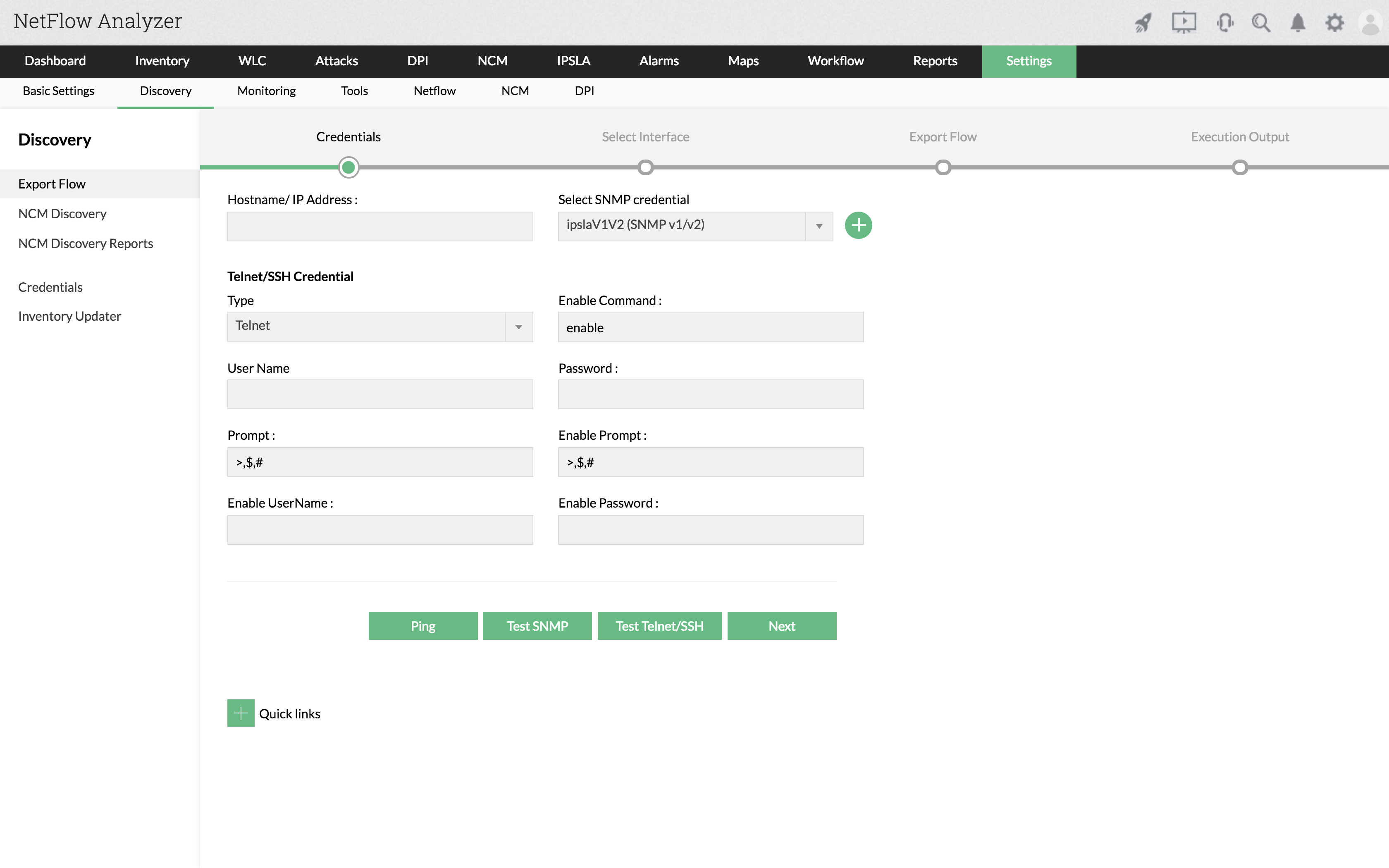Image resolution: width=1389 pixels, height=868 pixels.
Task: Select NCM Discovery in the sidebar
Action: coord(62,214)
